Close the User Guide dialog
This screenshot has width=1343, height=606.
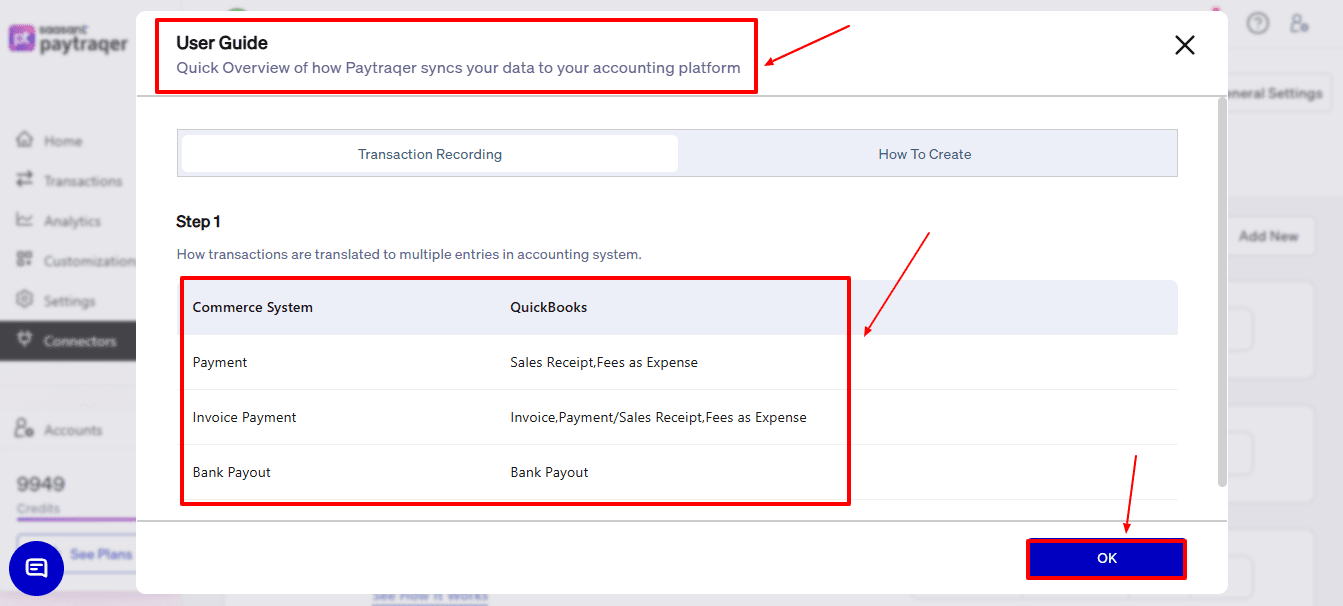1185,45
